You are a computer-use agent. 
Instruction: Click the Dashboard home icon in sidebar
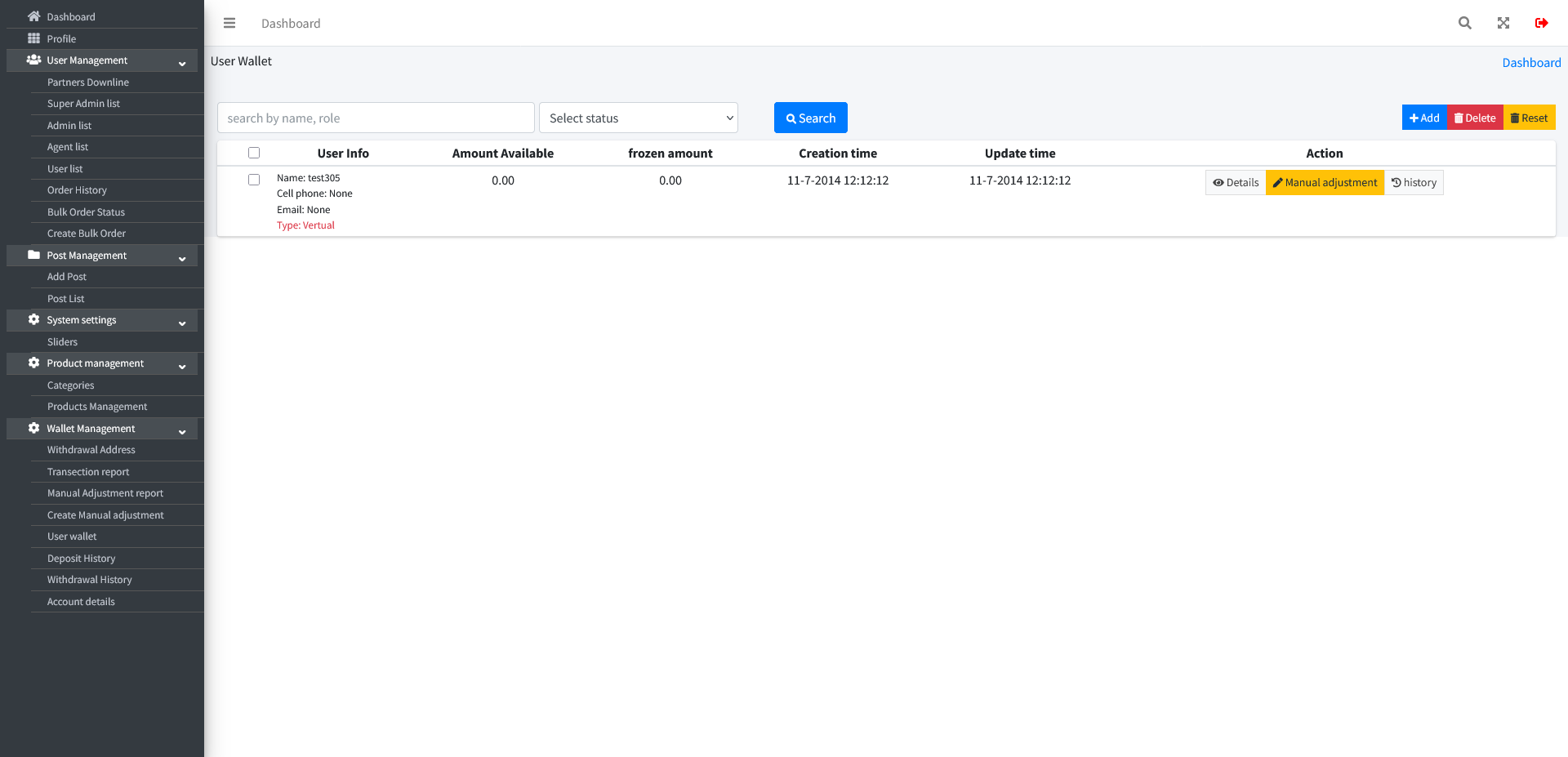(x=33, y=16)
